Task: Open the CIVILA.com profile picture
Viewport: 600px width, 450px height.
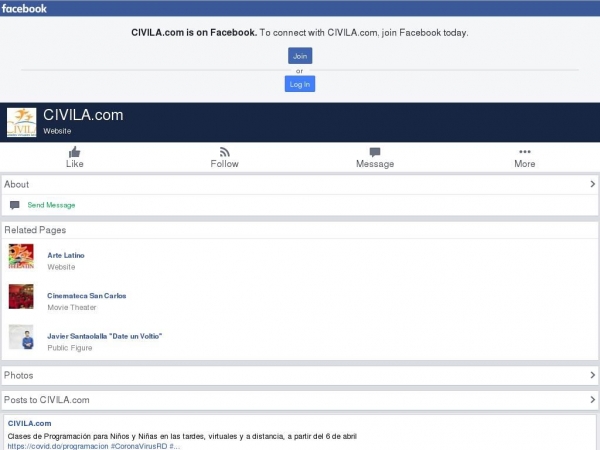Action: 21,122
